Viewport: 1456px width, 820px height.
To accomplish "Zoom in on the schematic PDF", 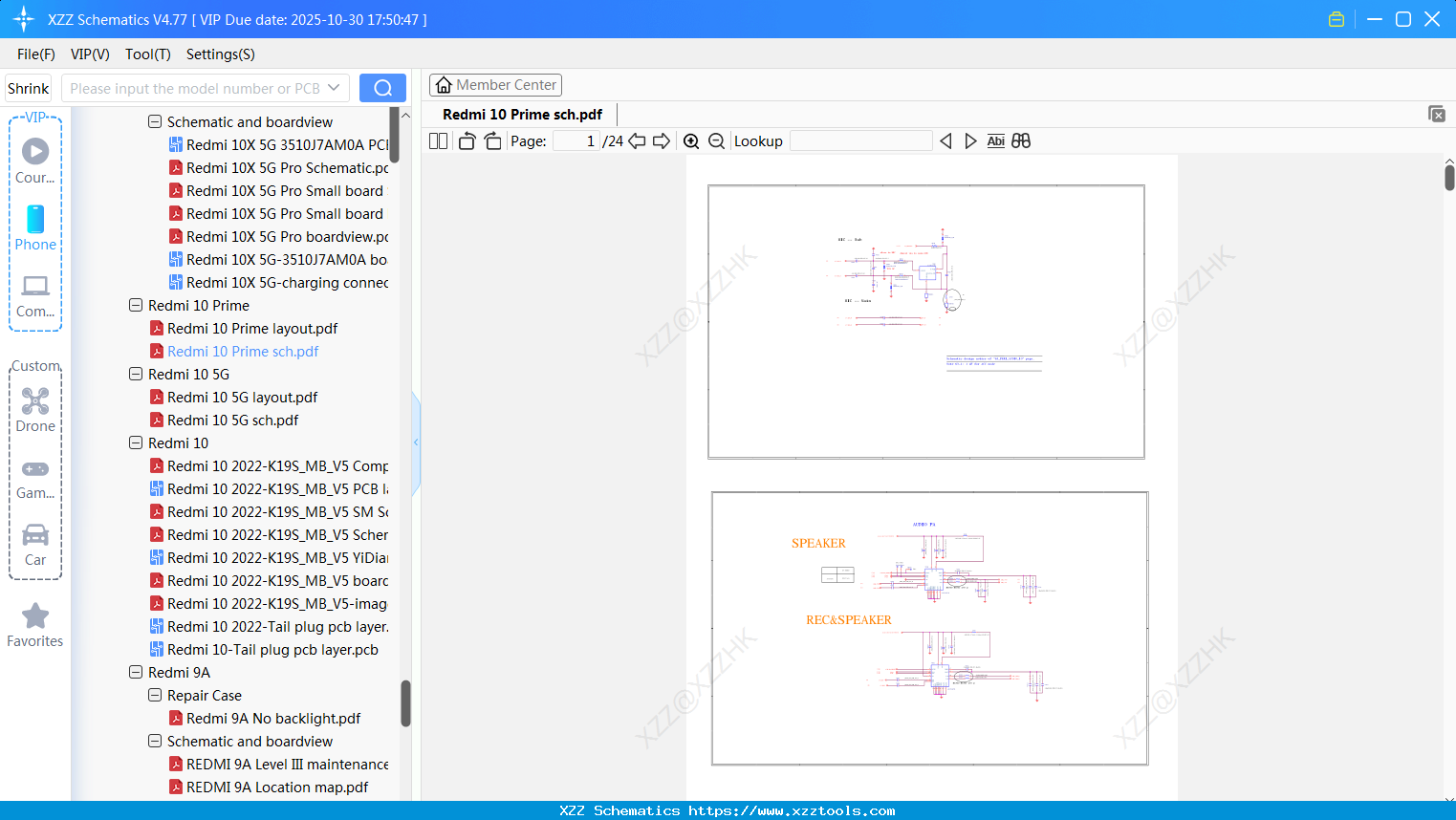I will [691, 141].
